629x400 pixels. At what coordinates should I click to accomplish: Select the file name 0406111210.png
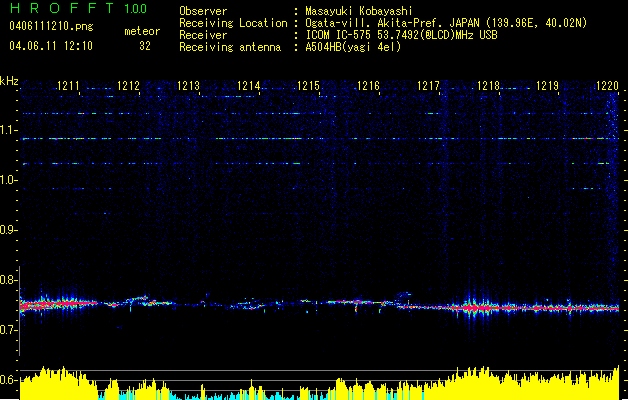51,26
